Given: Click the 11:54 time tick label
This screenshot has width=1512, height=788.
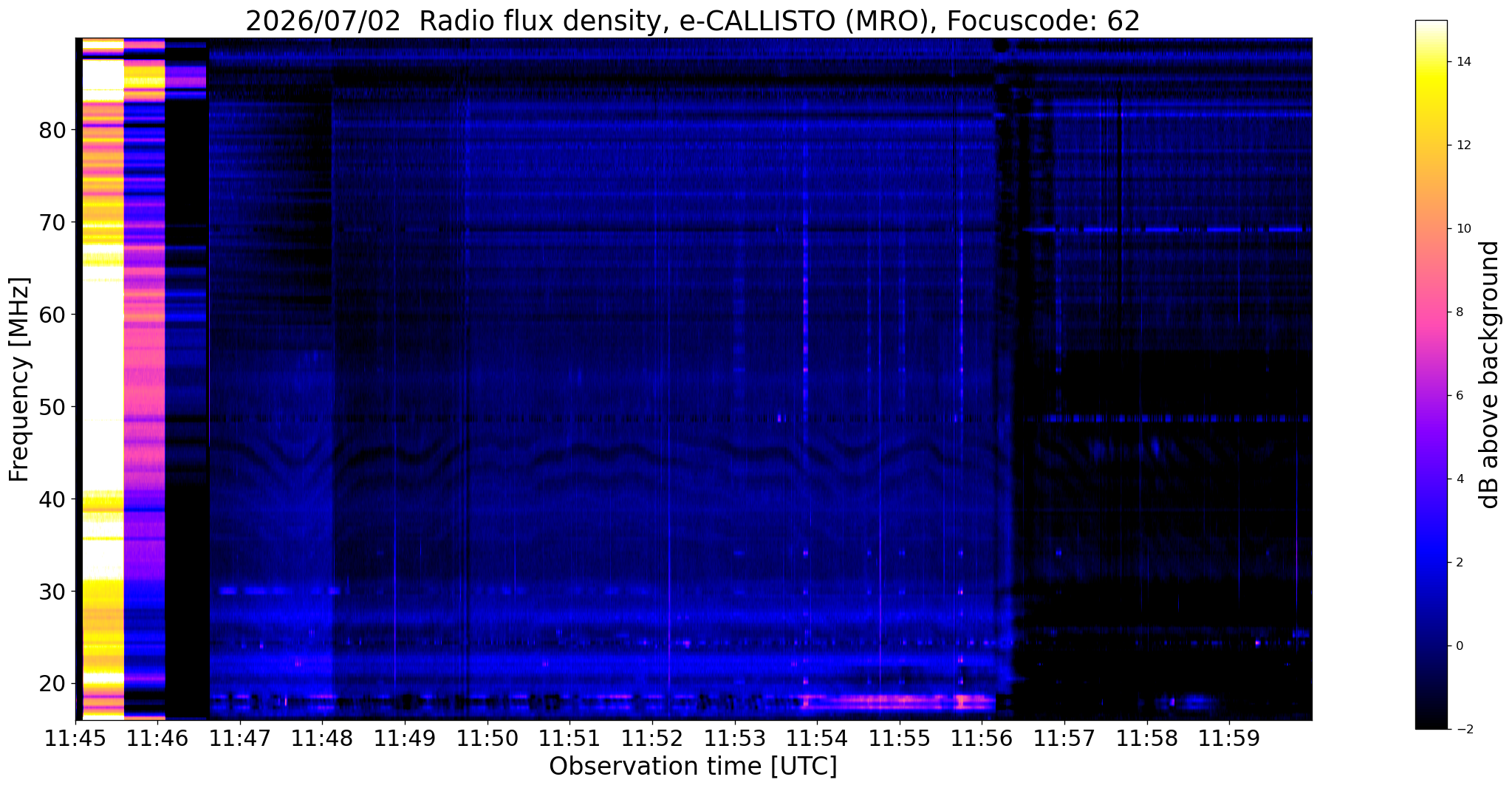Looking at the screenshot, I should [x=817, y=739].
